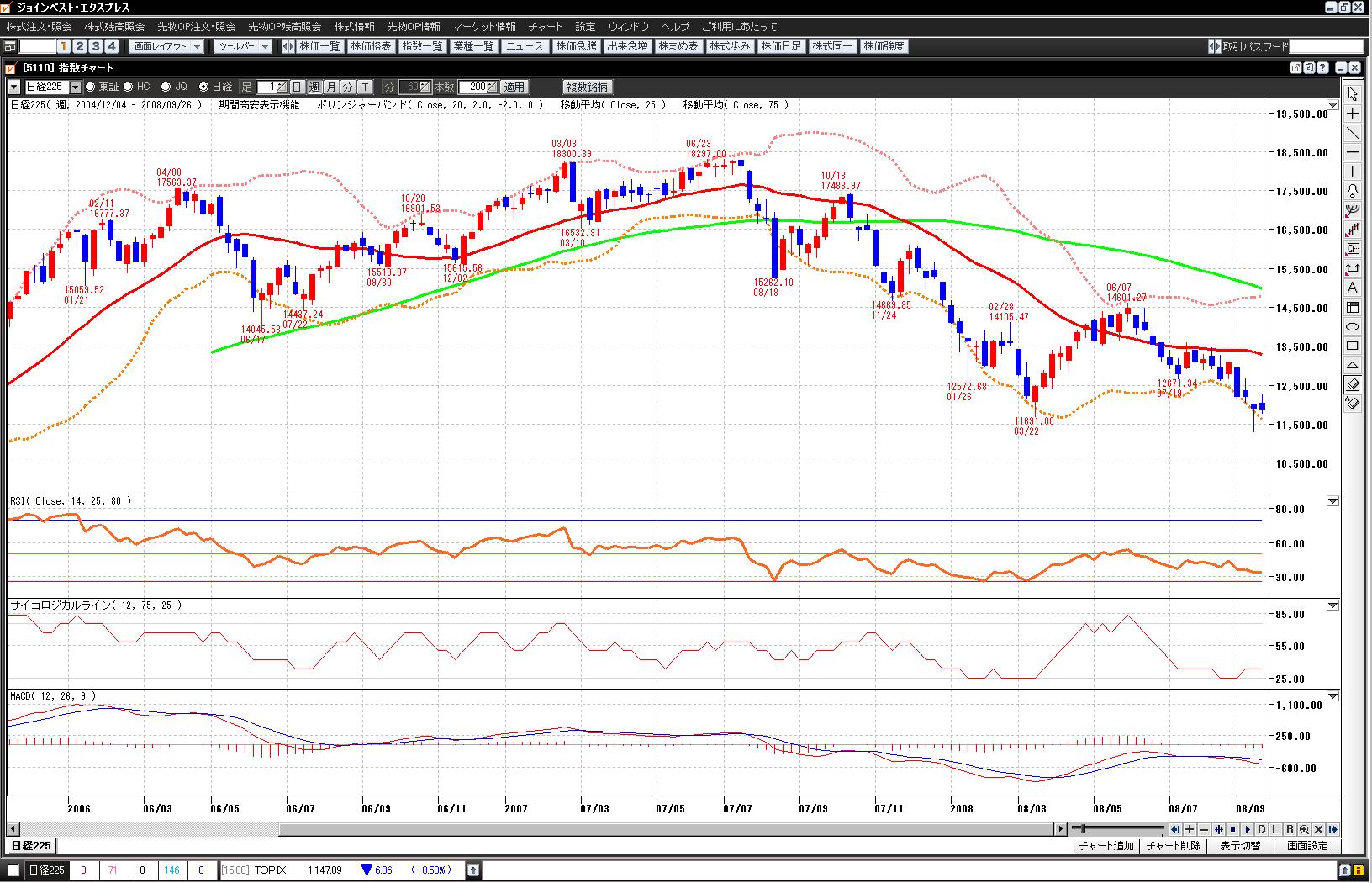The width and height of the screenshot is (1372, 883).
Task: Click the 取引パスワード input field
Action: (1326, 46)
